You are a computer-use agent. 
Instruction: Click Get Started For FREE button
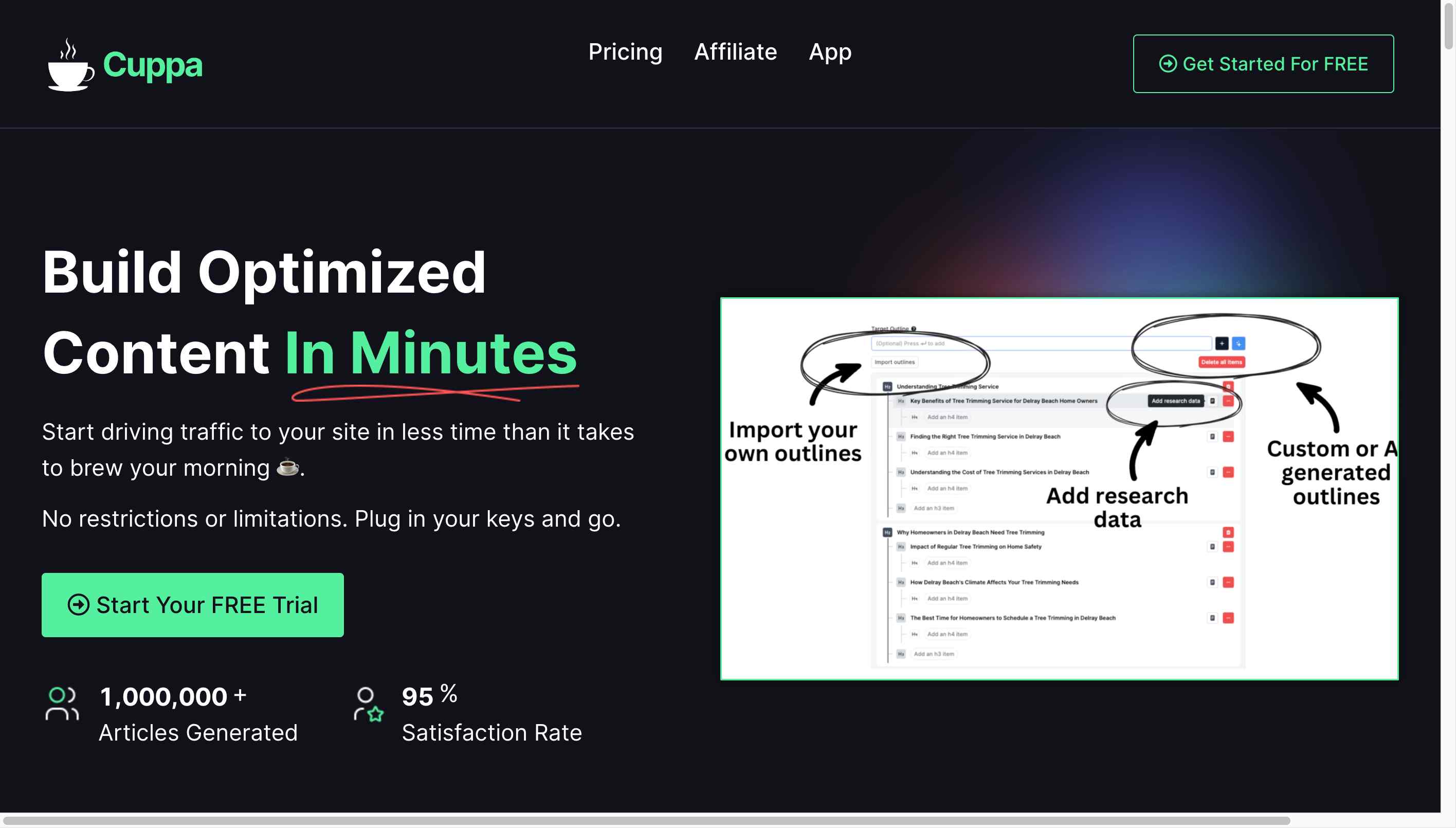point(1263,64)
